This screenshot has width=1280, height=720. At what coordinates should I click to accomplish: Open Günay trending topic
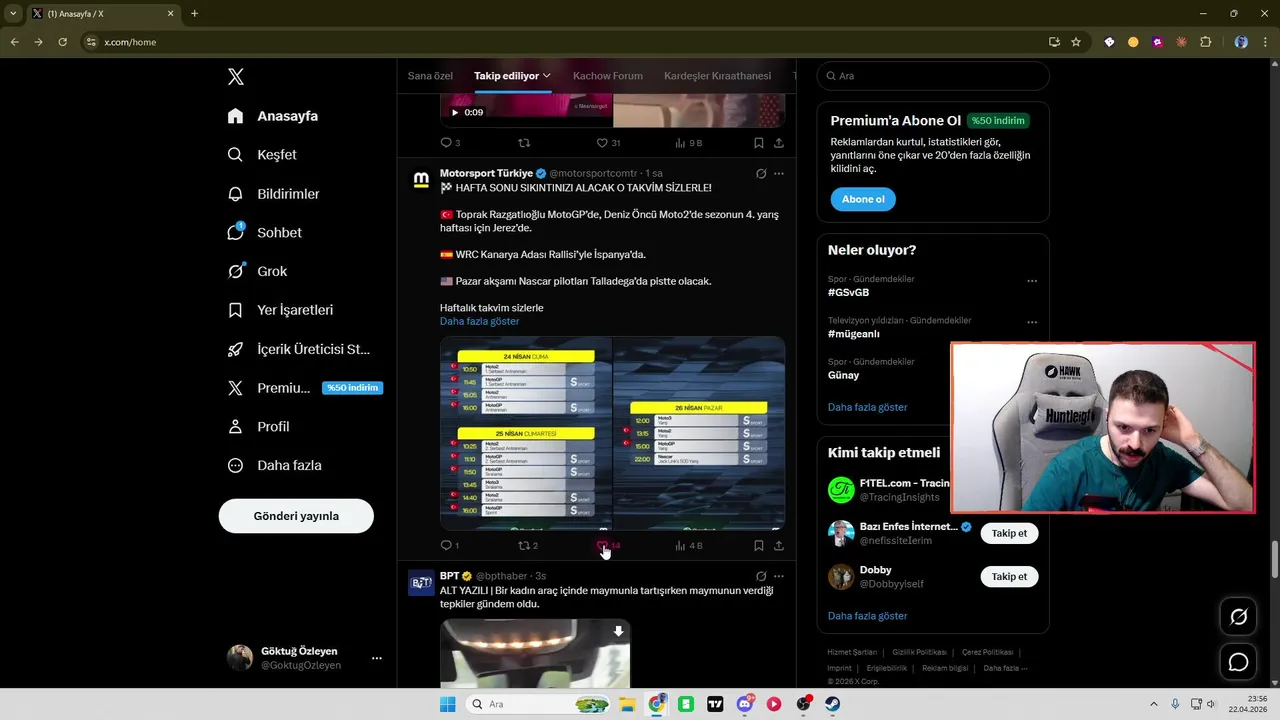pos(843,375)
